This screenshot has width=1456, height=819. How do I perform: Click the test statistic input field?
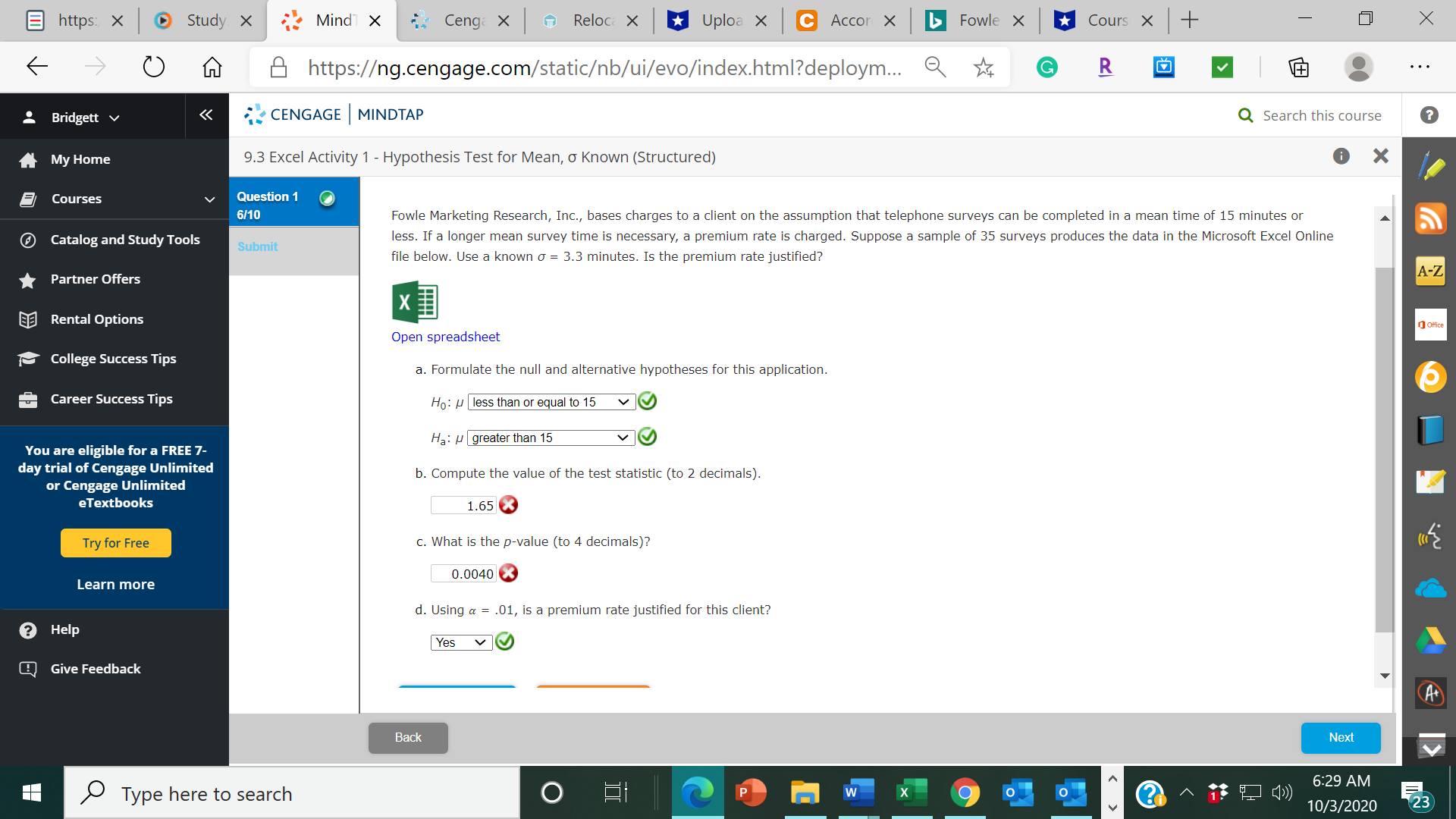click(x=463, y=506)
